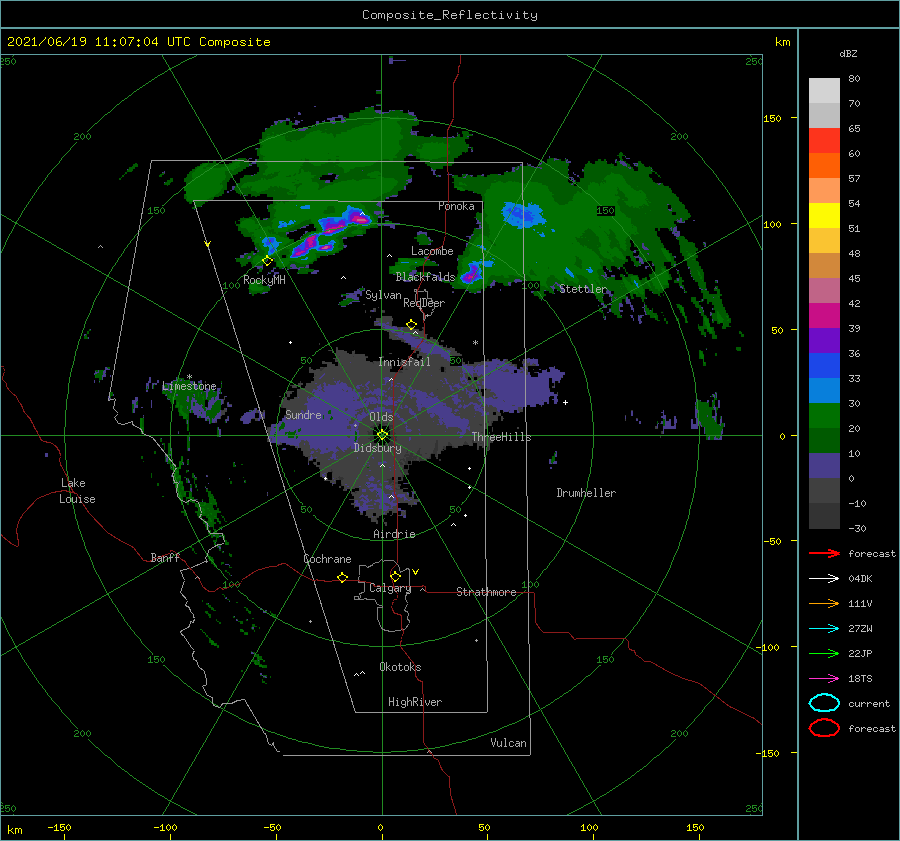This screenshot has height=841, width=900.
Task: Click the Limestone label
Action: click(x=189, y=386)
